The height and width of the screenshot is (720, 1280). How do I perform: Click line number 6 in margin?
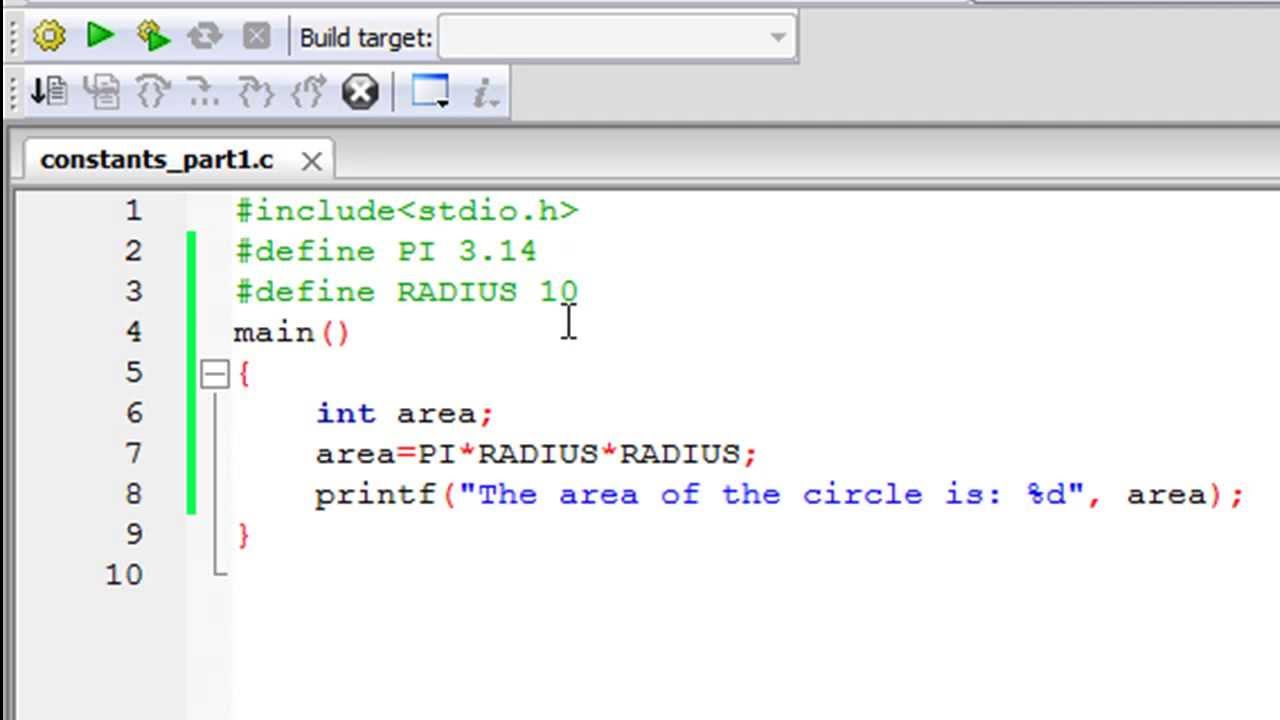(133, 413)
